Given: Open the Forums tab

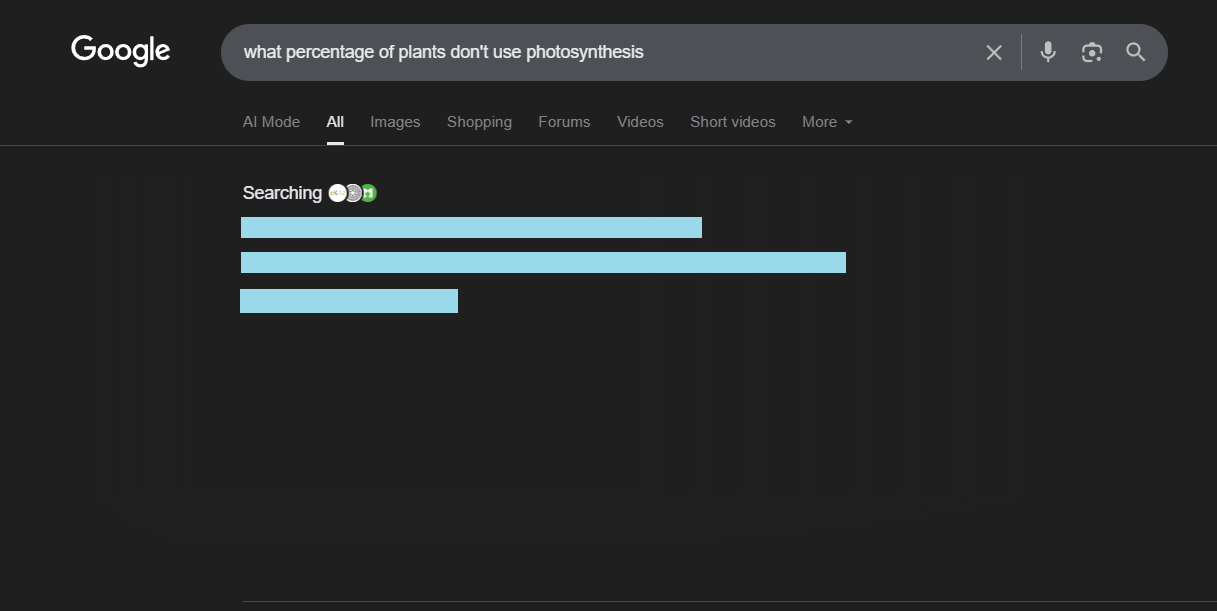Looking at the screenshot, I should 564,122.
